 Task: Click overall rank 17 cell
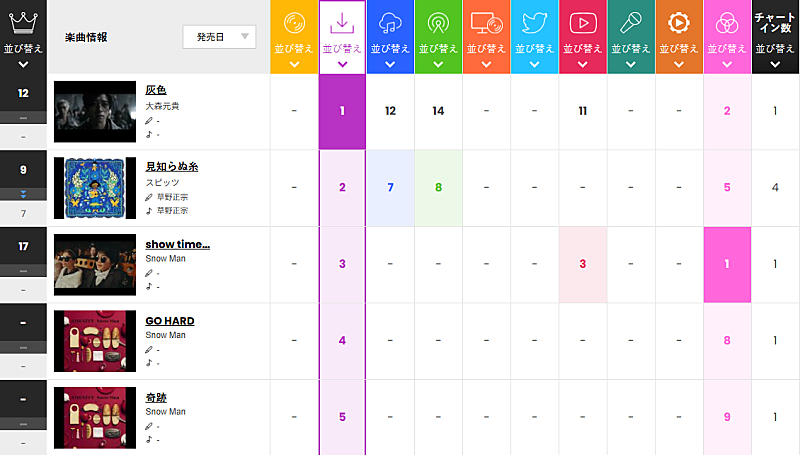pos(23,246)
